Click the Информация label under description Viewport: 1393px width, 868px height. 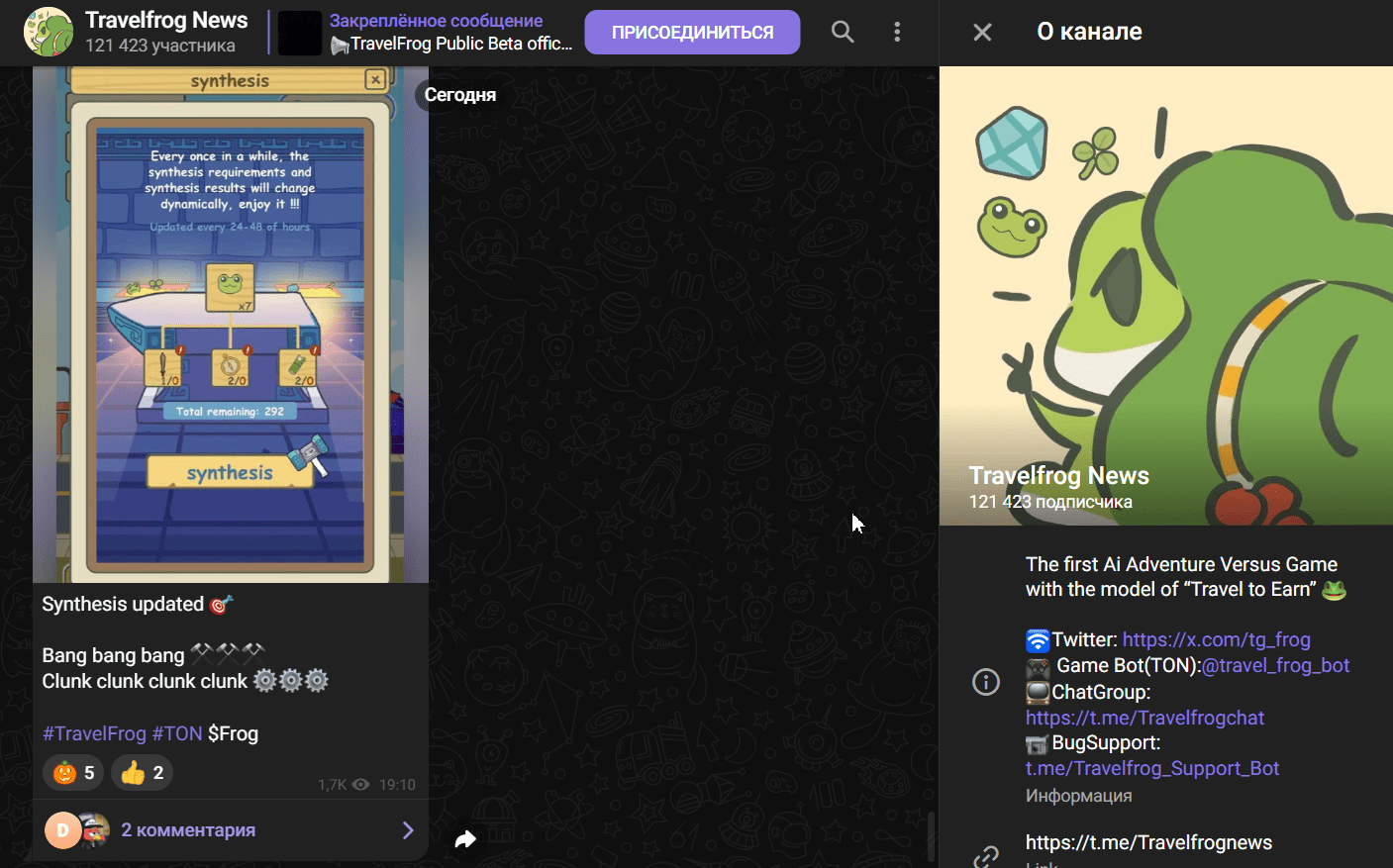tap(1078, 796)
